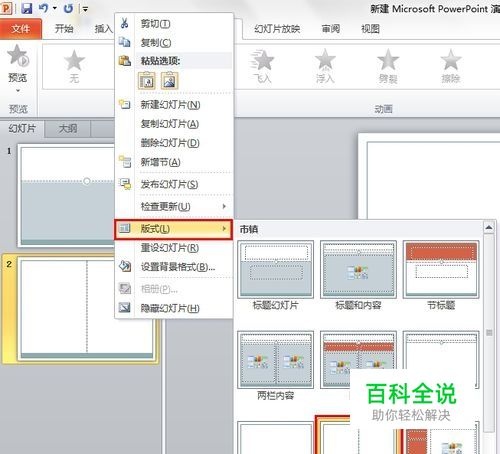The image size is (500, 454).
Task: Select the 擦除 animation effect
Action: 451,66
